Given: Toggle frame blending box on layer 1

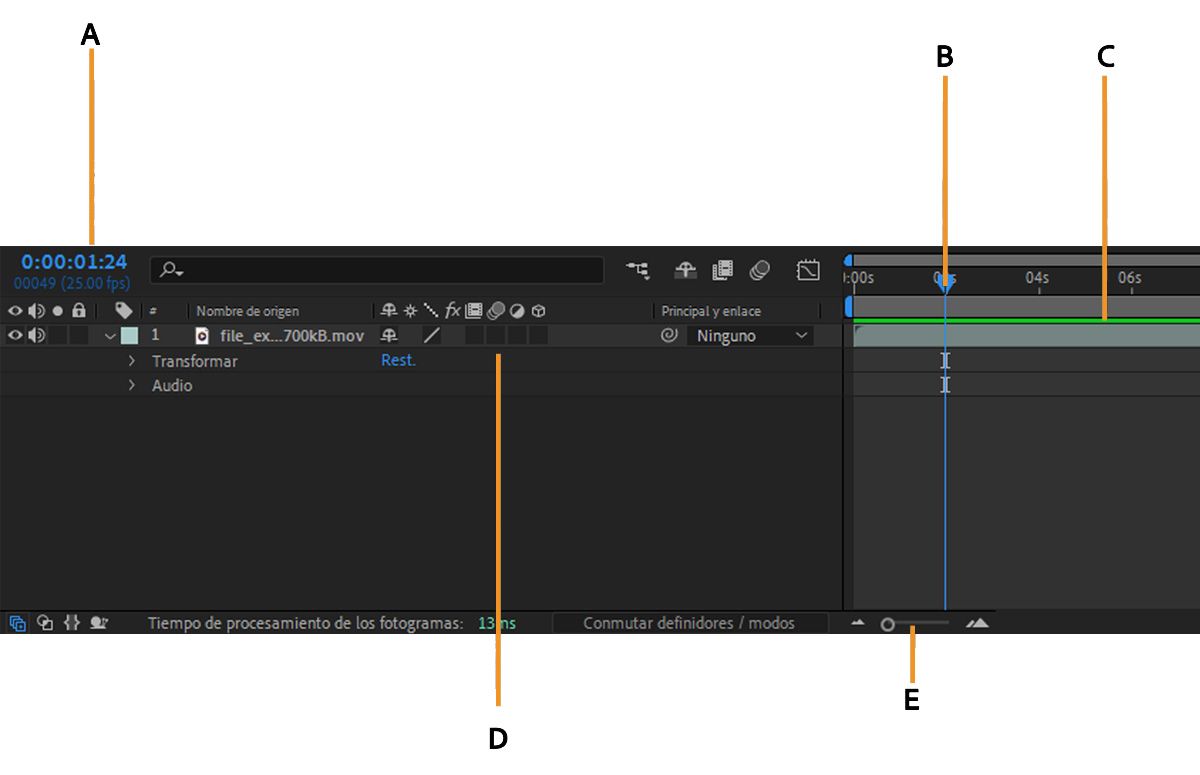Looking at the screenshot, I should coord(475,336).
